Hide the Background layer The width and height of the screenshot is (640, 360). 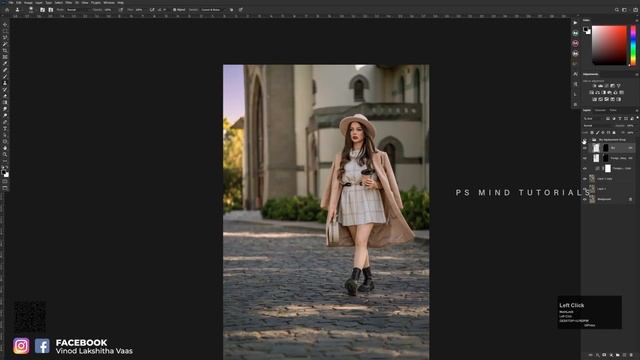584,199
